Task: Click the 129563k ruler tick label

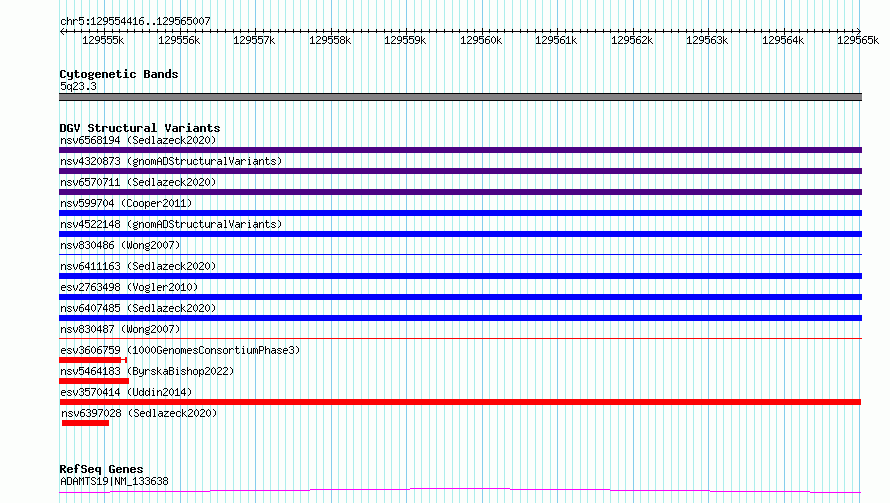Action: (707, 40)
